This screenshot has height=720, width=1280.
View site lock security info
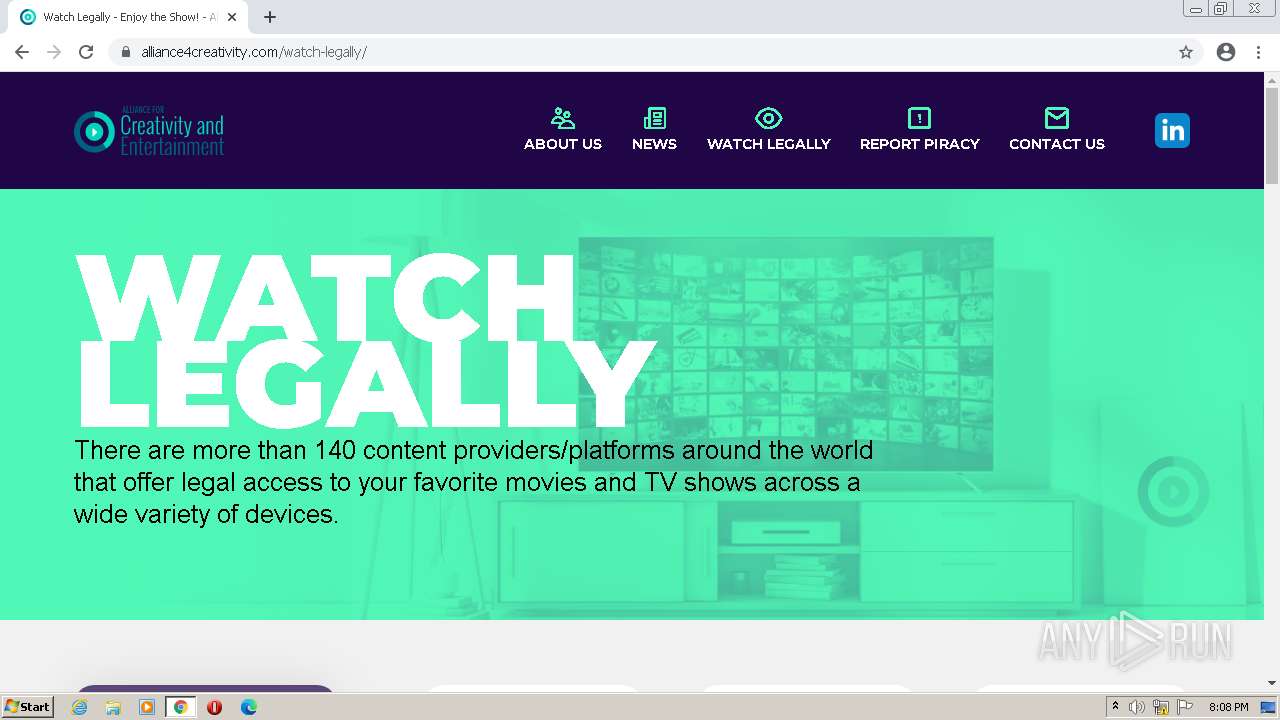pos(126,52)
